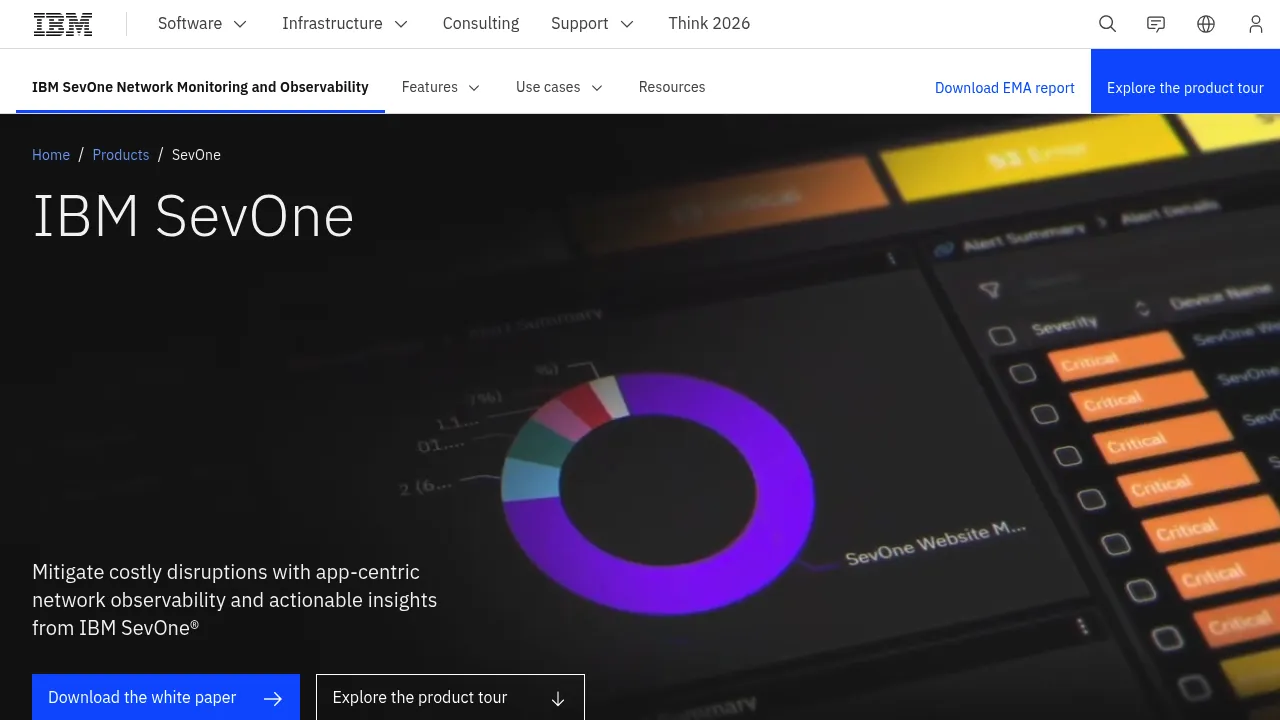This screenshot has width=1280, height=720.
Task: Select the IBM SevOne Network Monitoring and Observability tab
Action: click(200, 87)
